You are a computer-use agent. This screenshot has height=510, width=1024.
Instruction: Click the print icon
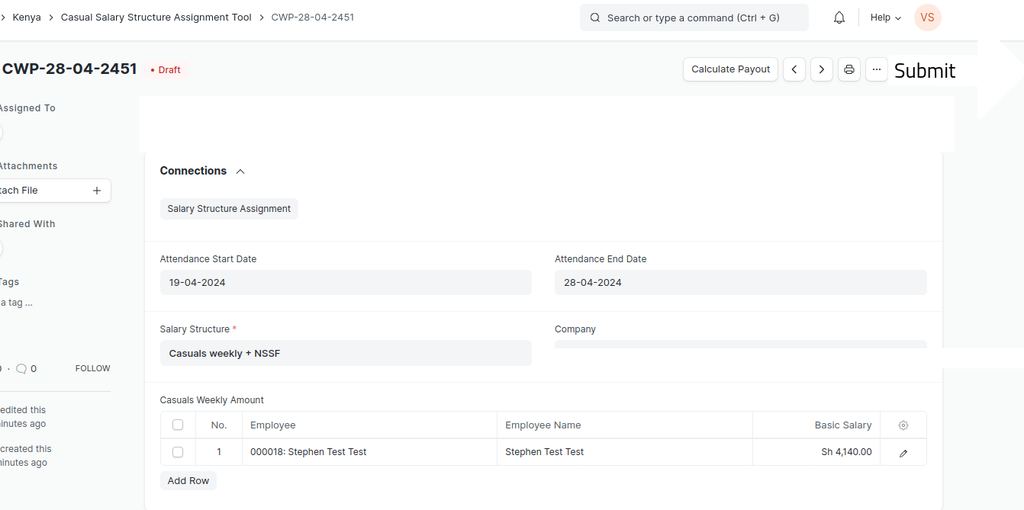point(849,69)
